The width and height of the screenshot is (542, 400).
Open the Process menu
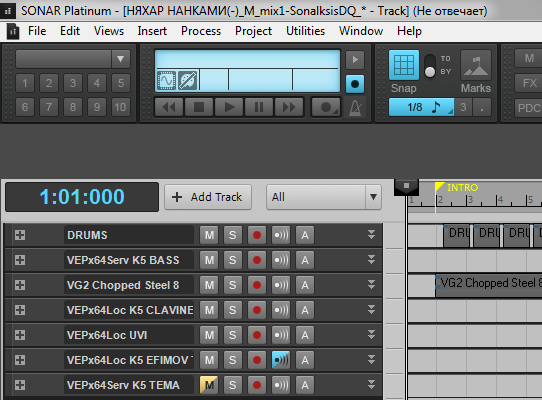(201, 31)
